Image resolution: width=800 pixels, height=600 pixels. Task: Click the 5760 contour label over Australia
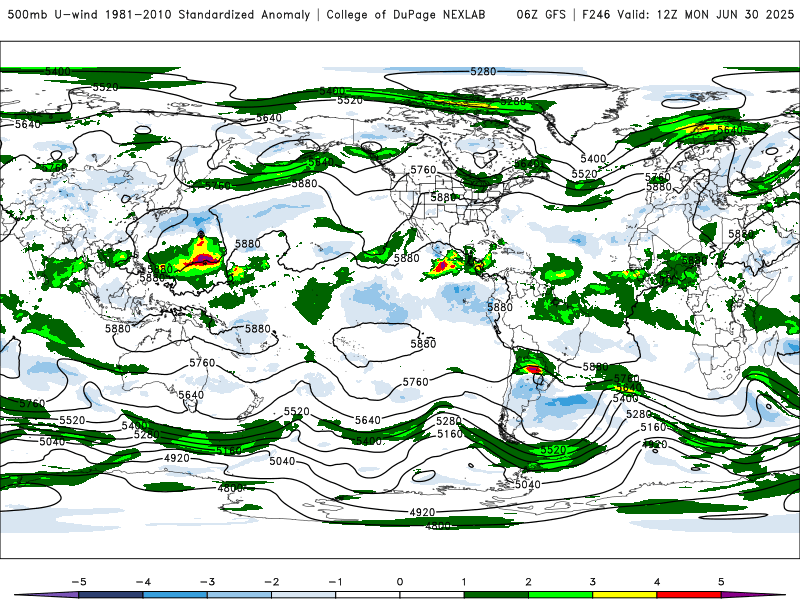[202, 363]
